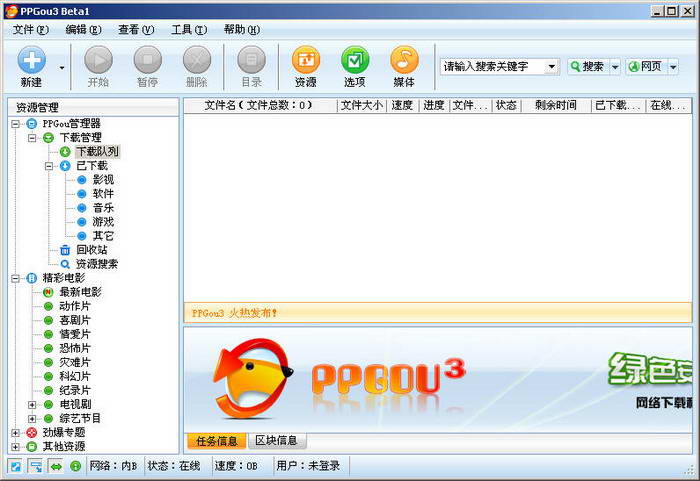Click the 劲爆专题 red icon
The image size is (700, 481).
click(x=32, y=432)
